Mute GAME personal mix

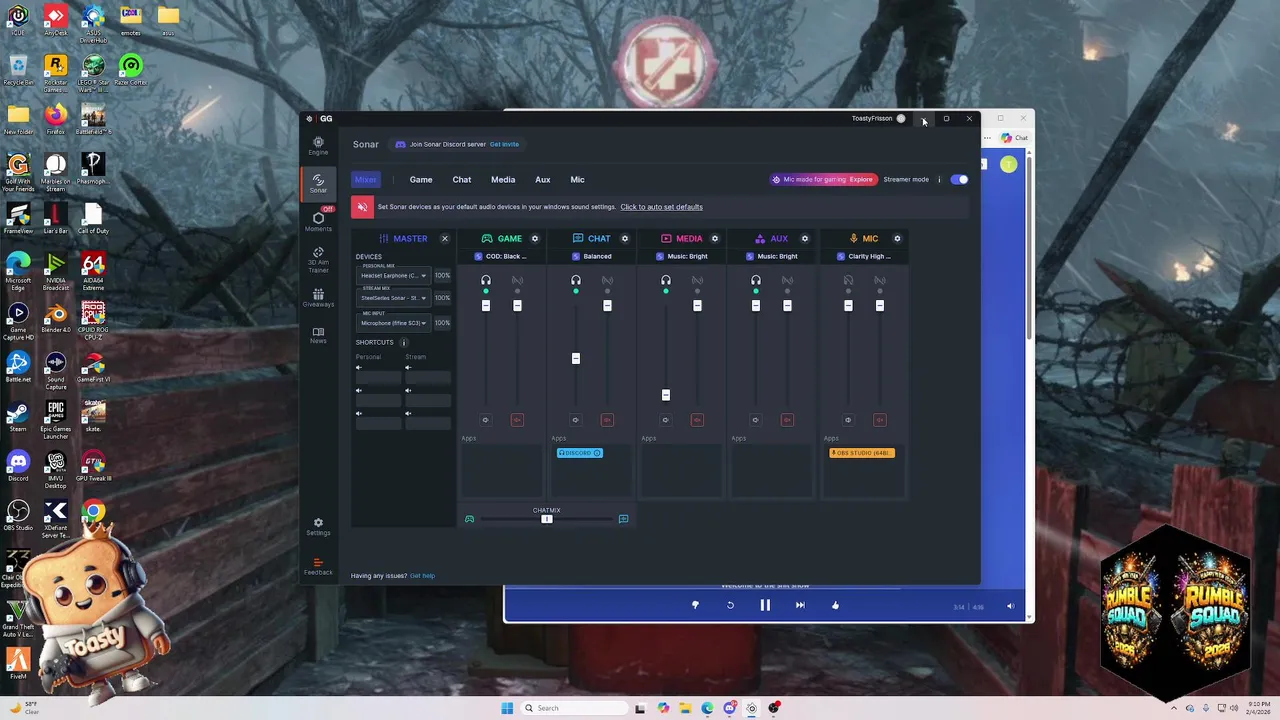click(485, 420)
